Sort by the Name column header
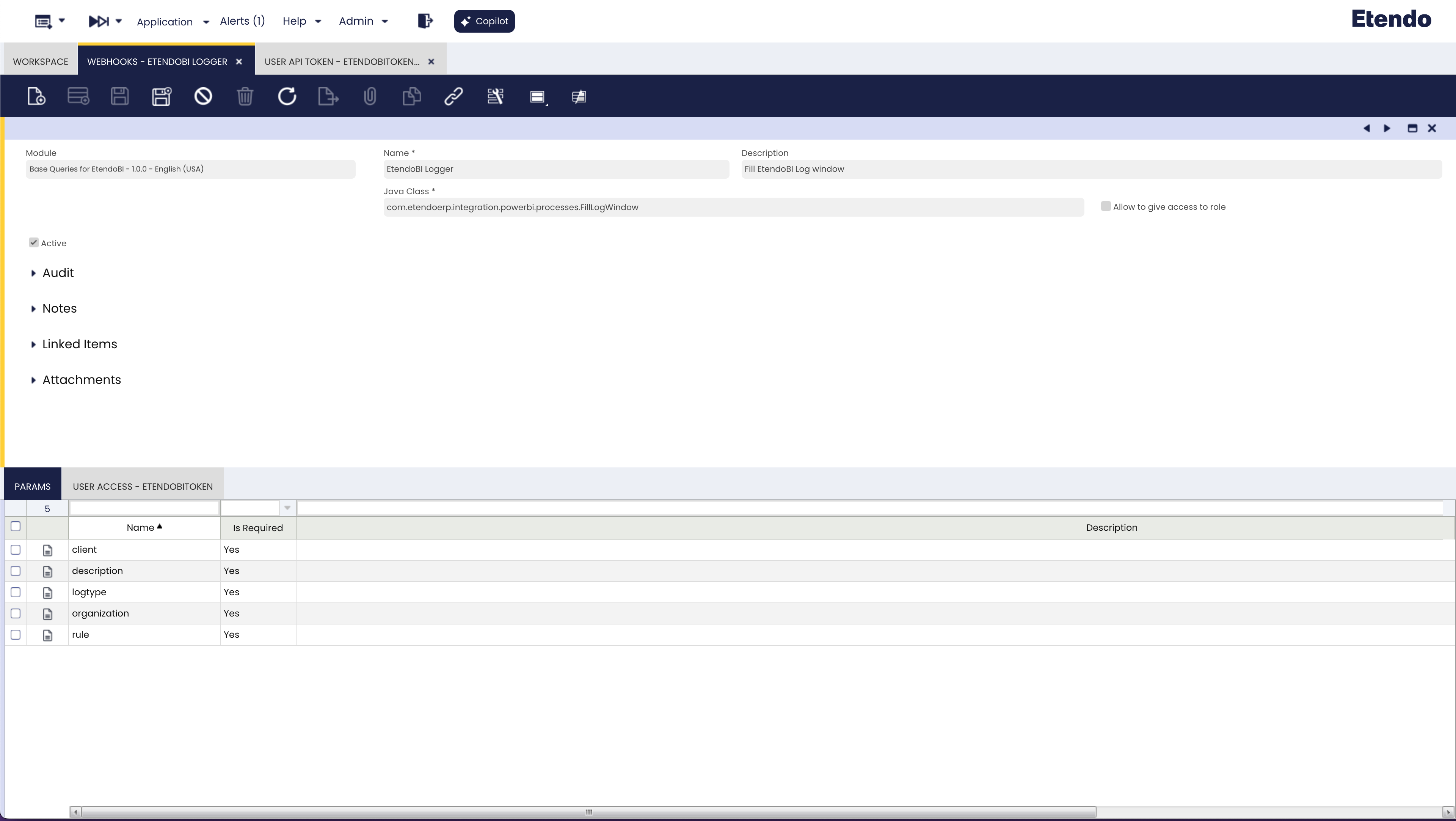The width and height of the screenshot is (1456, 821). tap(144, 528)
